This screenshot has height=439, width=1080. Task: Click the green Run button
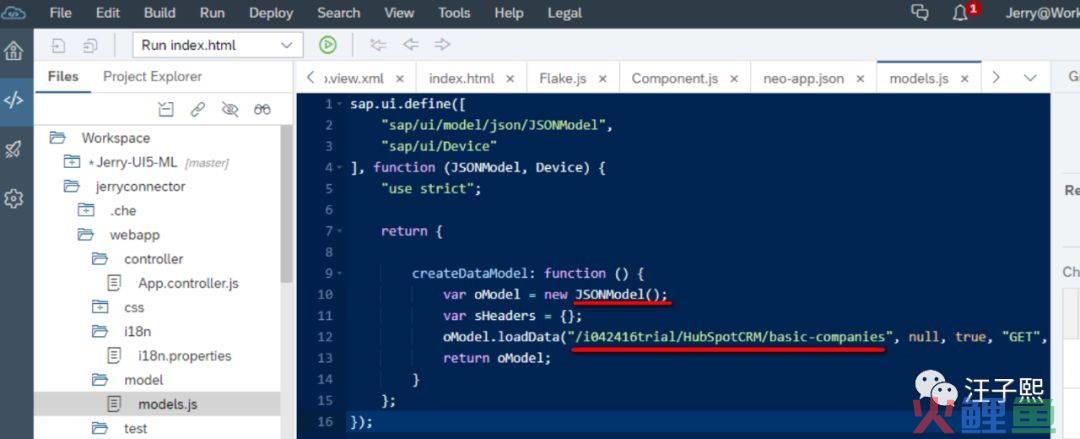327,45
